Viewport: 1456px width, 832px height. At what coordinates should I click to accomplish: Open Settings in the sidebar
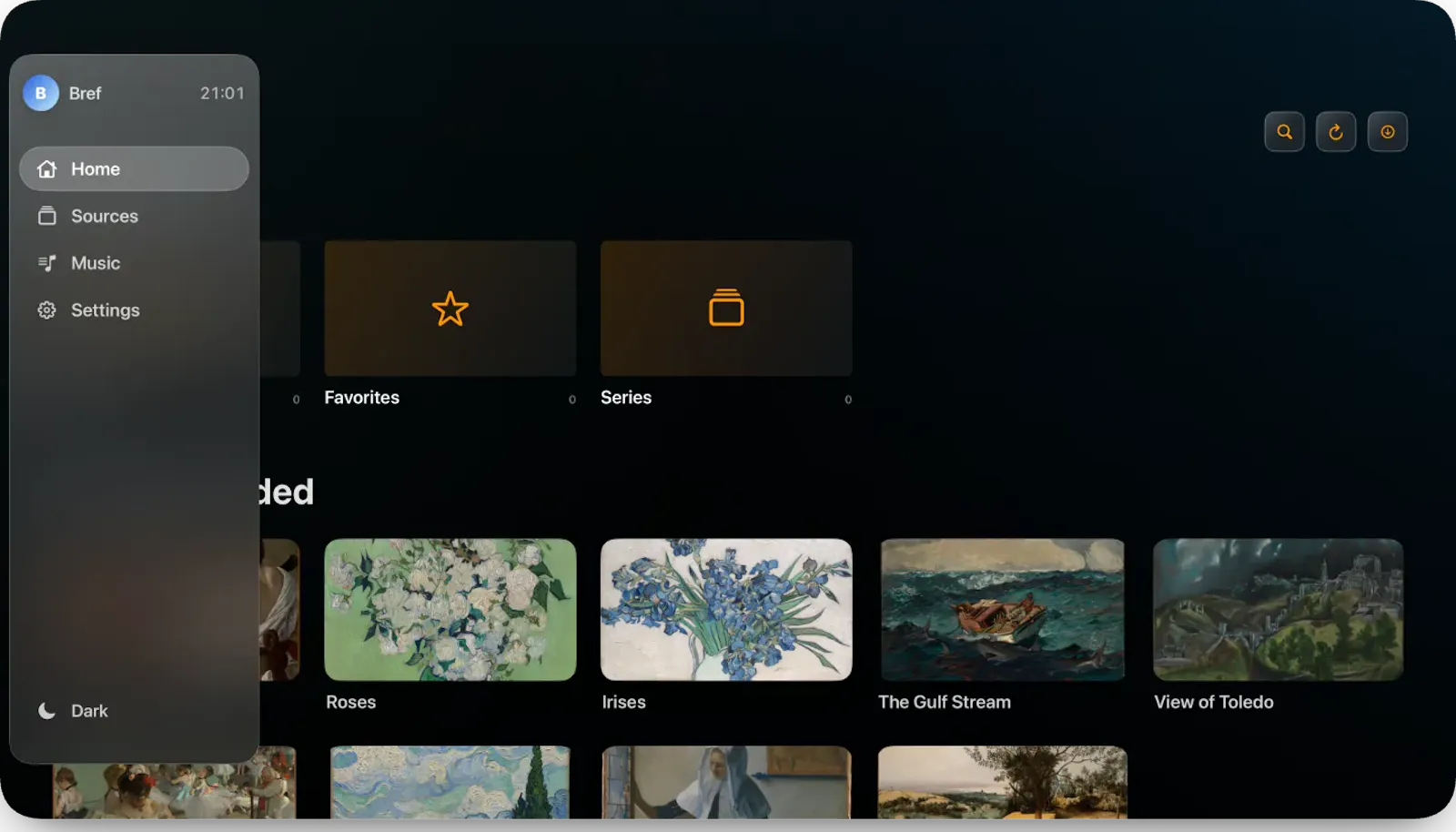click(134, 310)
